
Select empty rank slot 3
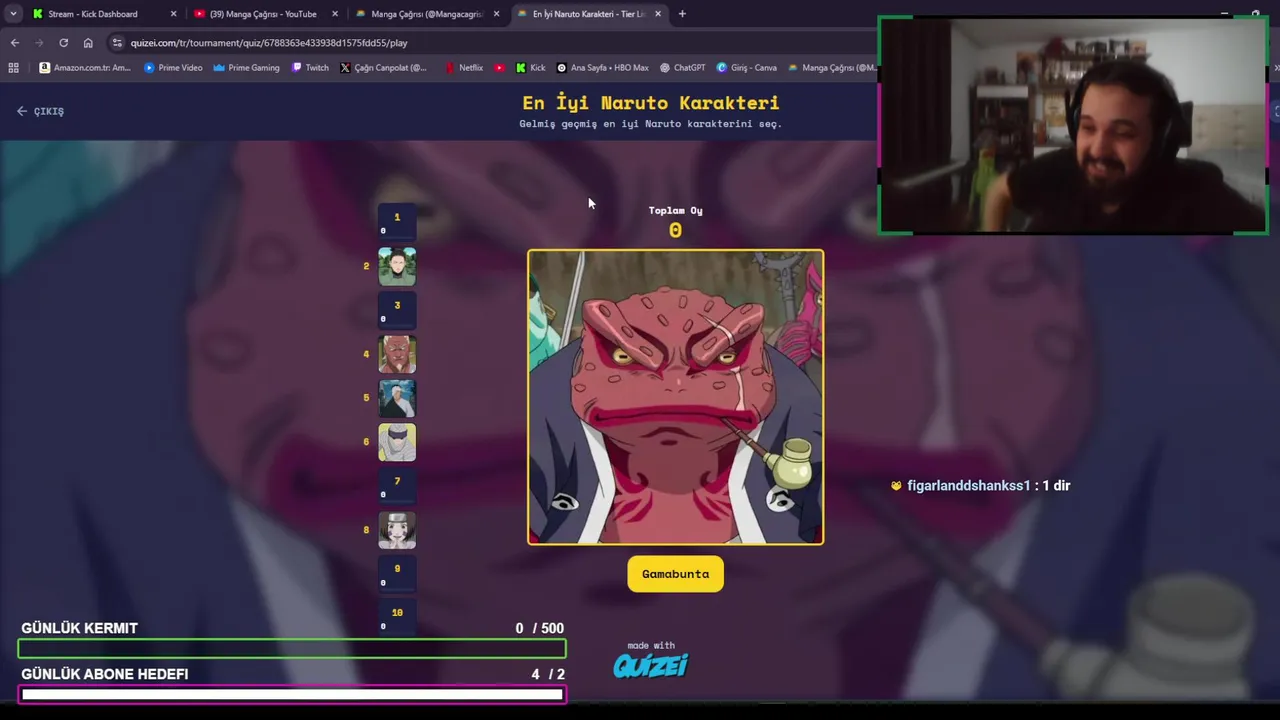click(x=397, y=310)
